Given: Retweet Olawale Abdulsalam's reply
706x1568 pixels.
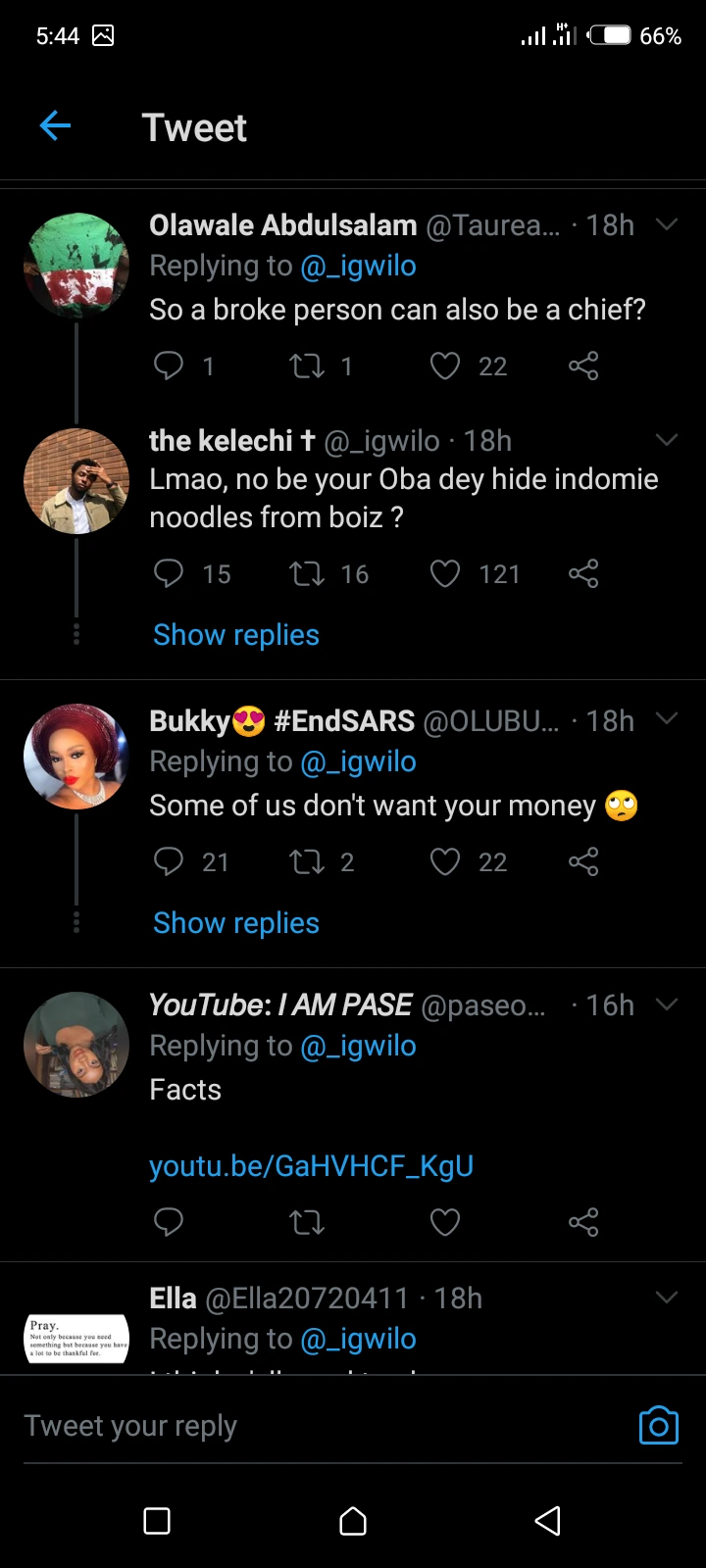Looking at the screenshot, I should click(x=307, y=367).
